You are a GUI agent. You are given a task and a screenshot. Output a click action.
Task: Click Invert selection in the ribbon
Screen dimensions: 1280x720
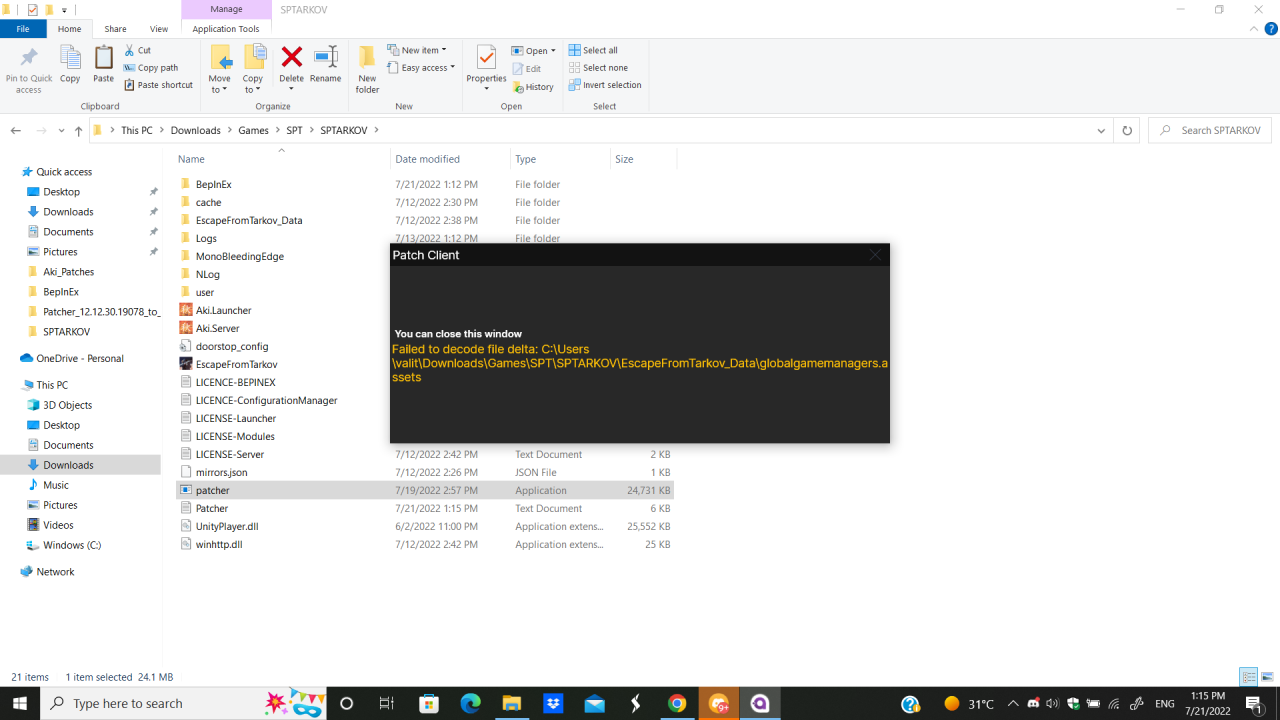click(x=605, y=85)
